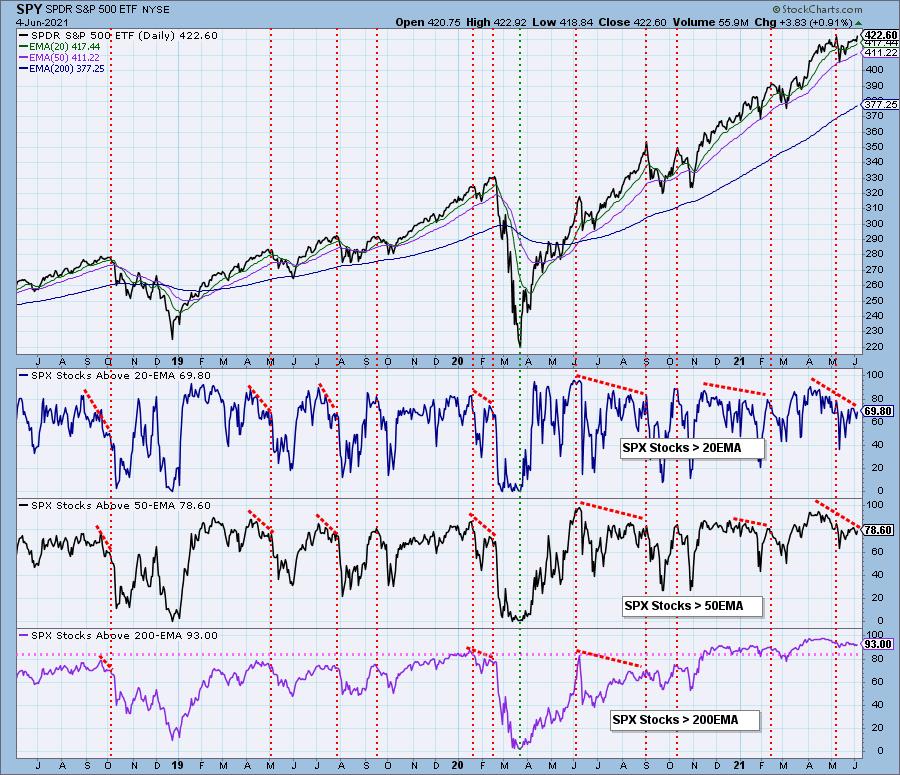Click the 411.22 EMA price label
Viewport: 900px width, 775px height.
pyautogui.click(x=880, y=52)
